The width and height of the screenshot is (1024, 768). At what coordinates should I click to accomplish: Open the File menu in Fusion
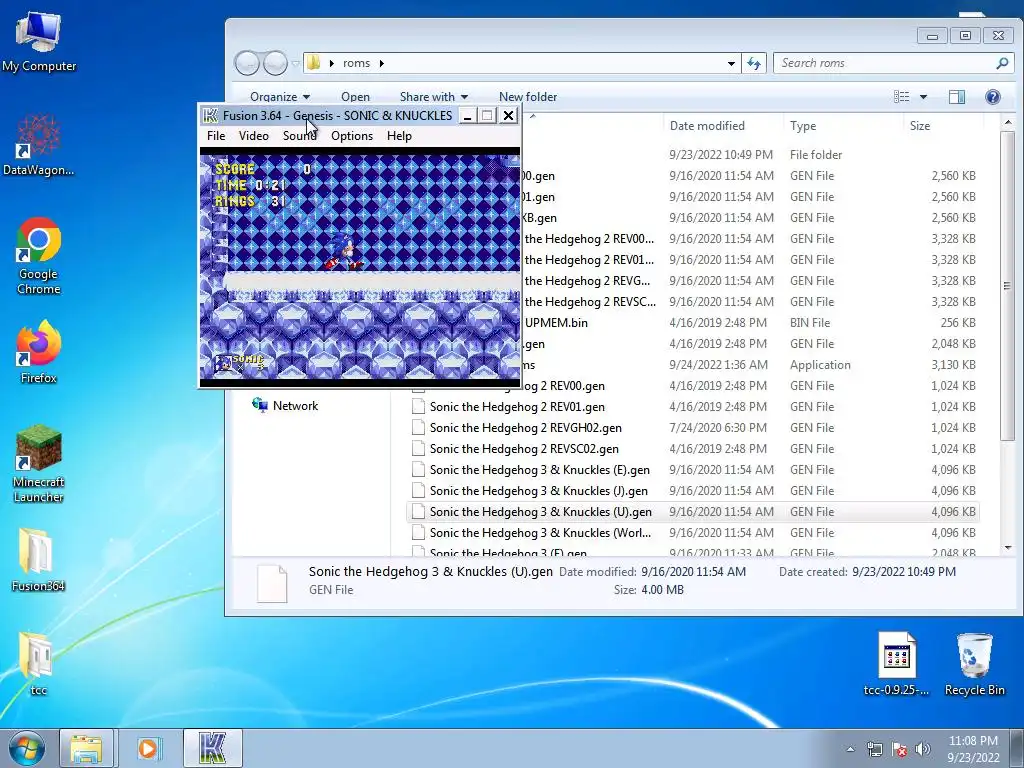pos(216,136)
